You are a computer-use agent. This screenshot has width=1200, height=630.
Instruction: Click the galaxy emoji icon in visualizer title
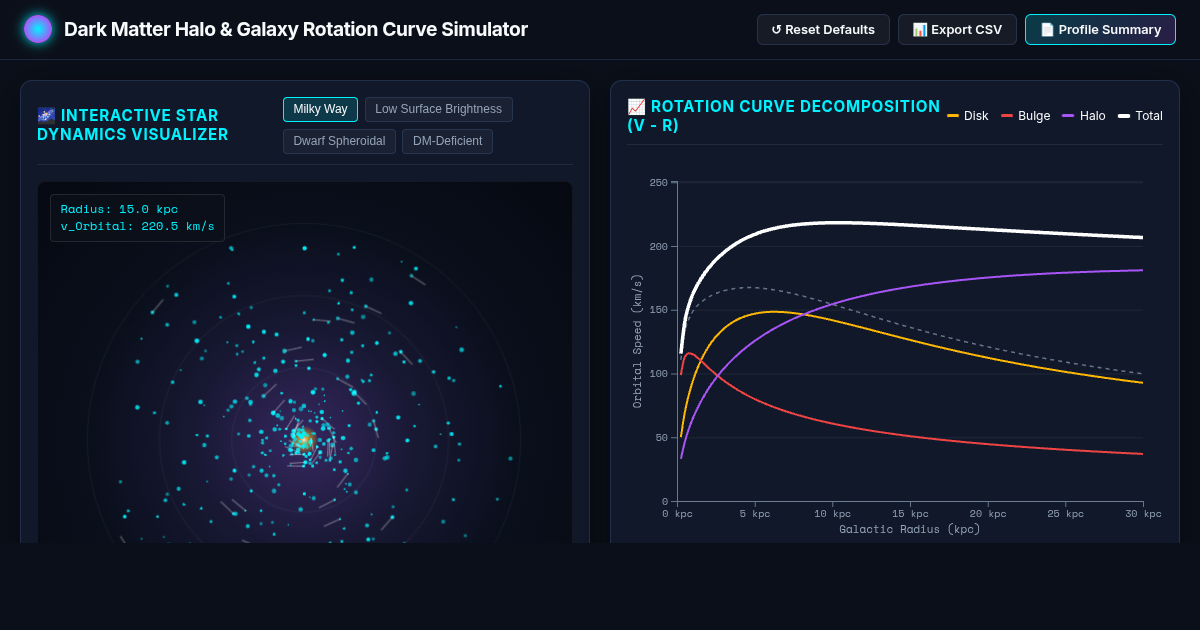pyautogui.click(x=46, y=116)
